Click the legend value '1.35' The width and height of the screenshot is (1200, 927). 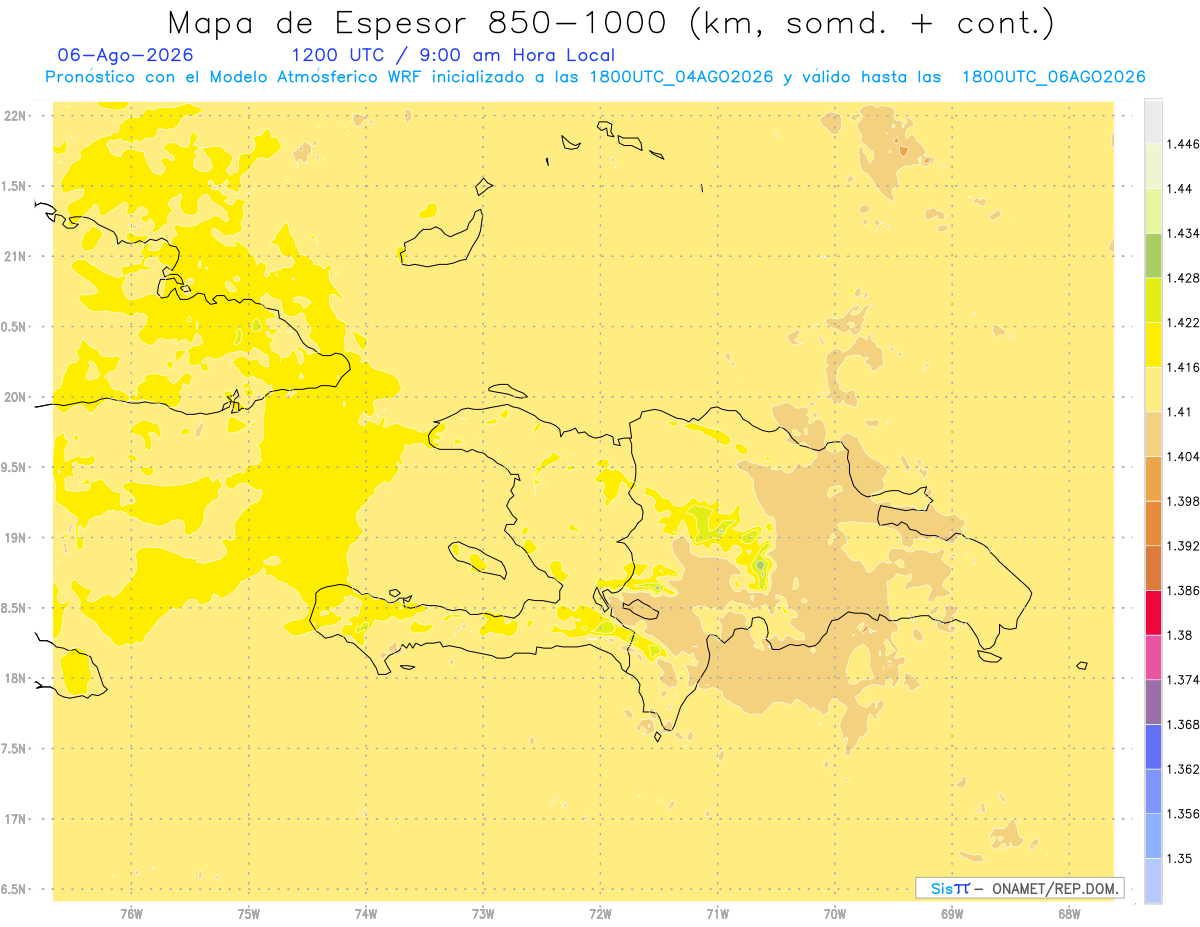coord(1179,858)
